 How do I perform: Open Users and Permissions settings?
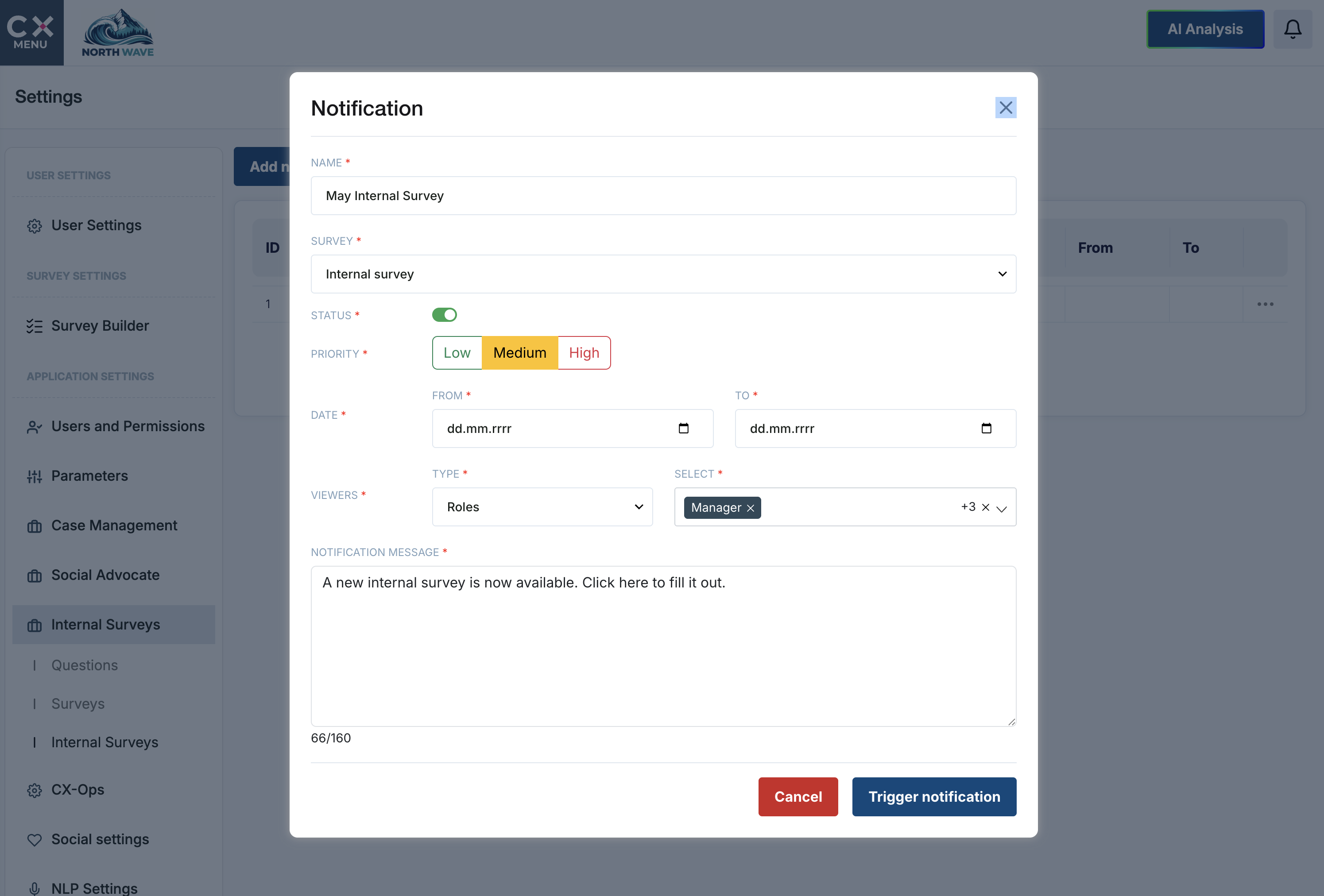pyautogui.click(x=128, y=426)
